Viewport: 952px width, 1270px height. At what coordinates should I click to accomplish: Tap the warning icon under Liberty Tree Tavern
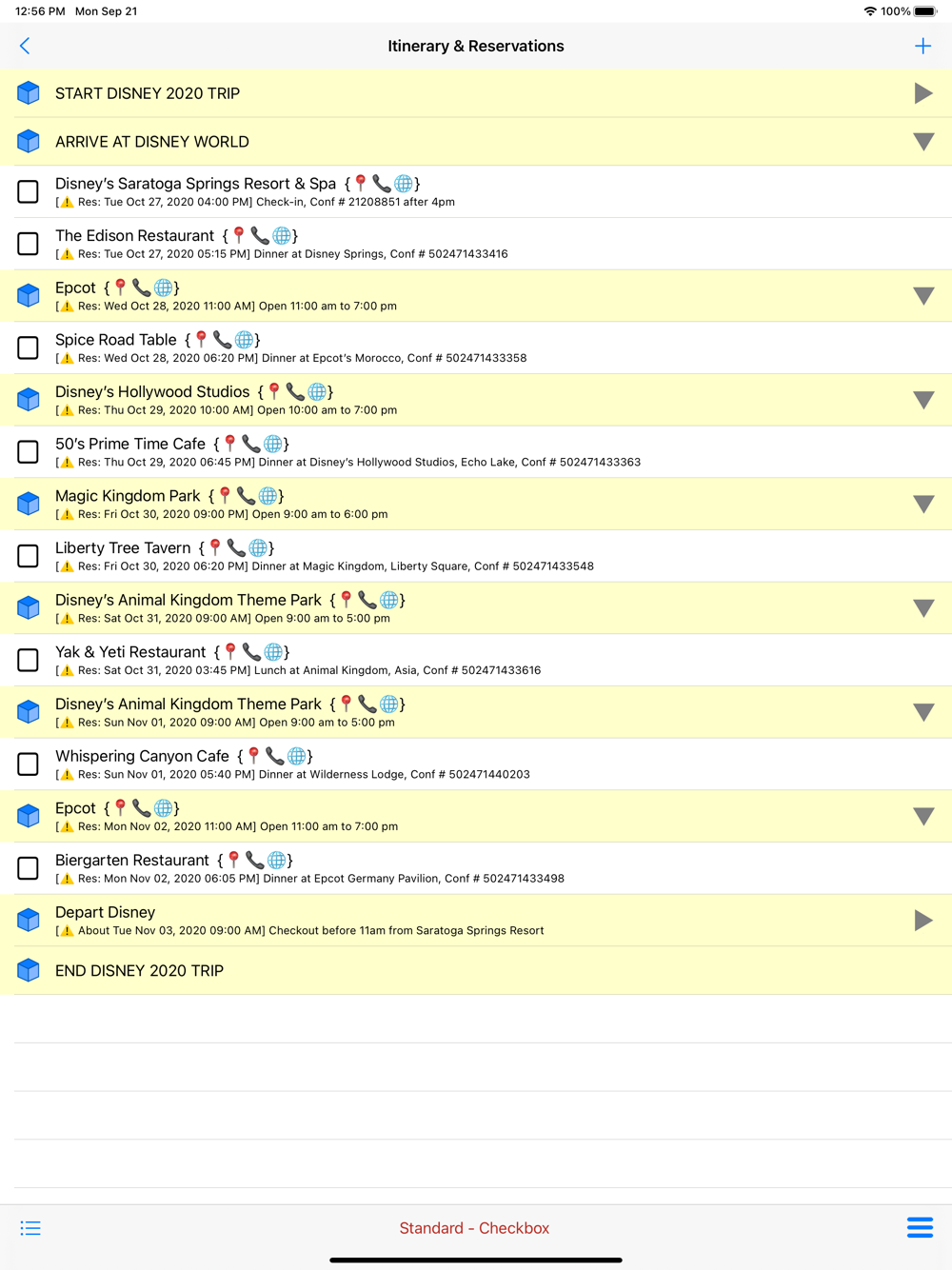pyautogui.click(x=67, y=566)
